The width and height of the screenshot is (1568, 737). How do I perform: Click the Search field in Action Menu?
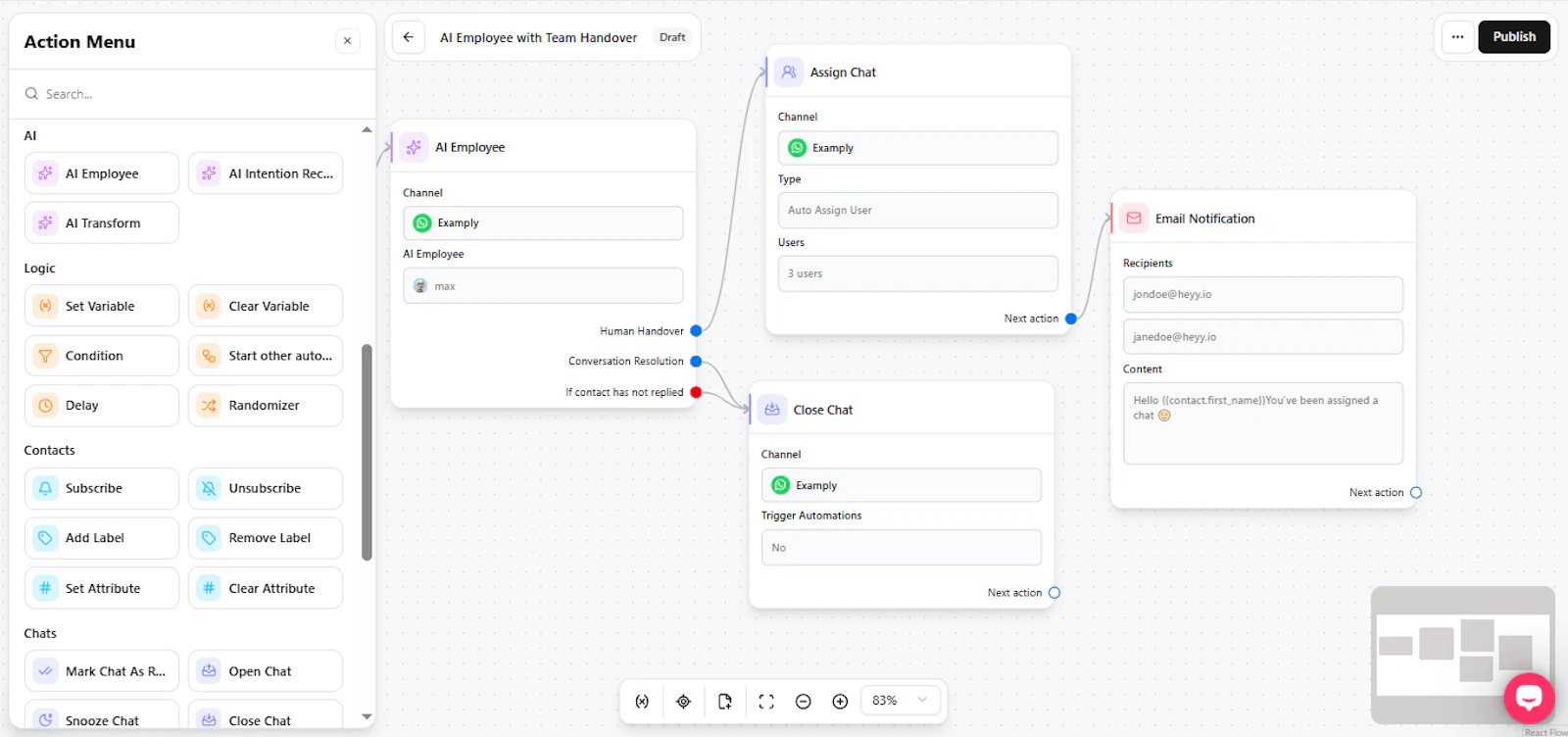(x=193, y=94)
